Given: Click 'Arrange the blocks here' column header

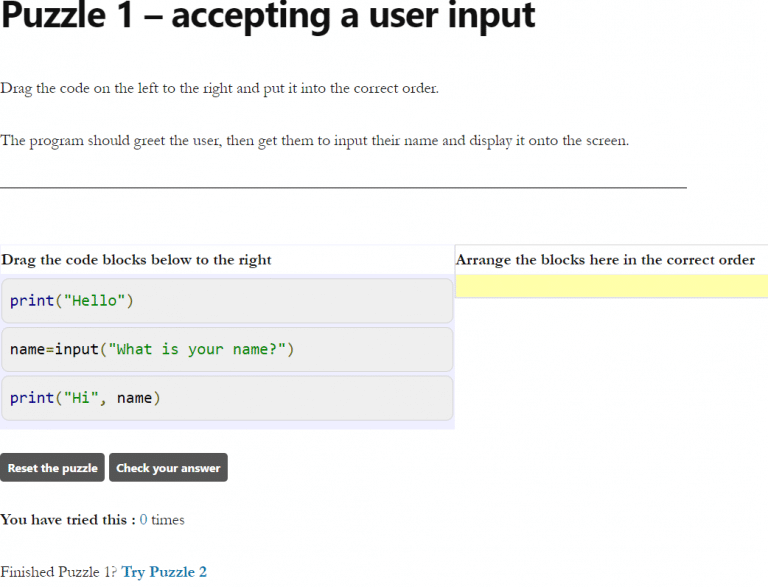Looking at the screenshot, I should [x=605, y=260].
